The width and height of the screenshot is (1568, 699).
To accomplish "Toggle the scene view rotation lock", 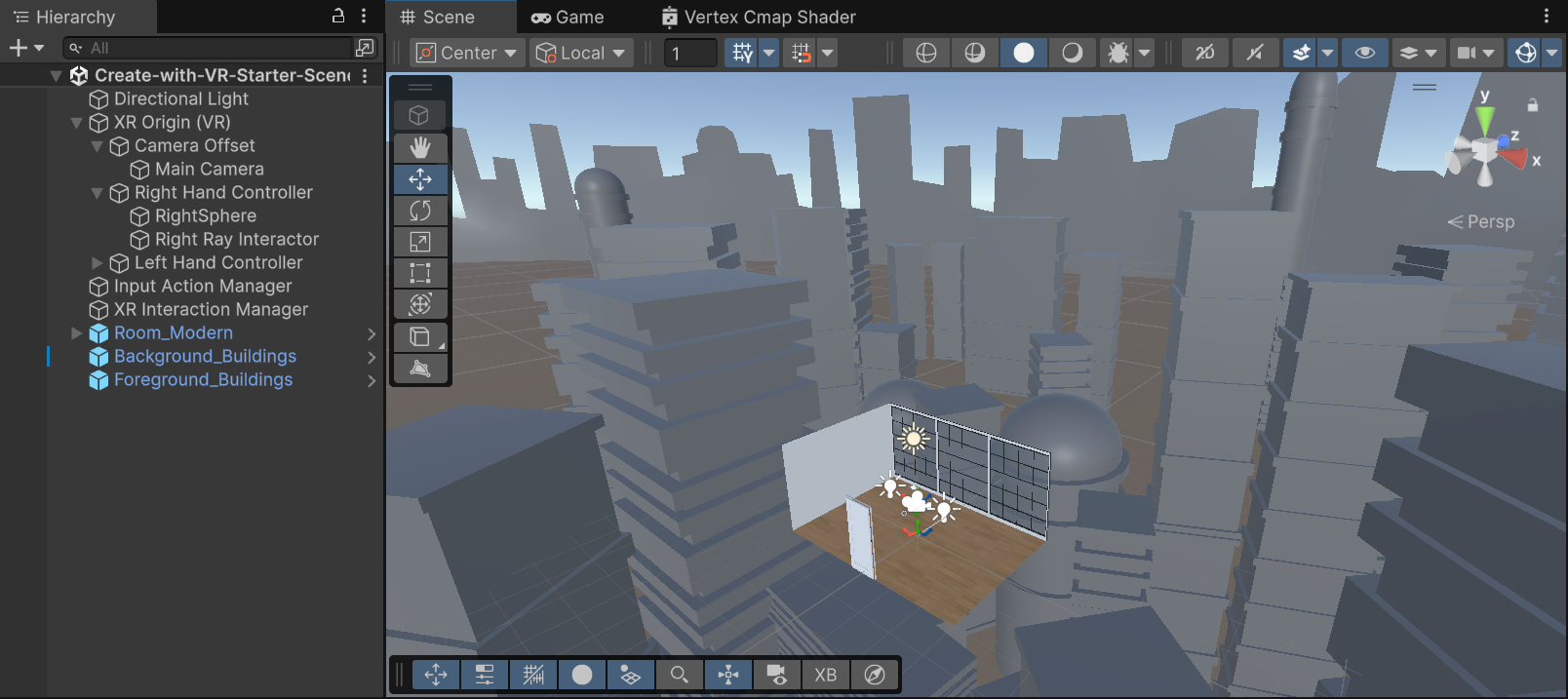I will 1533,105.
